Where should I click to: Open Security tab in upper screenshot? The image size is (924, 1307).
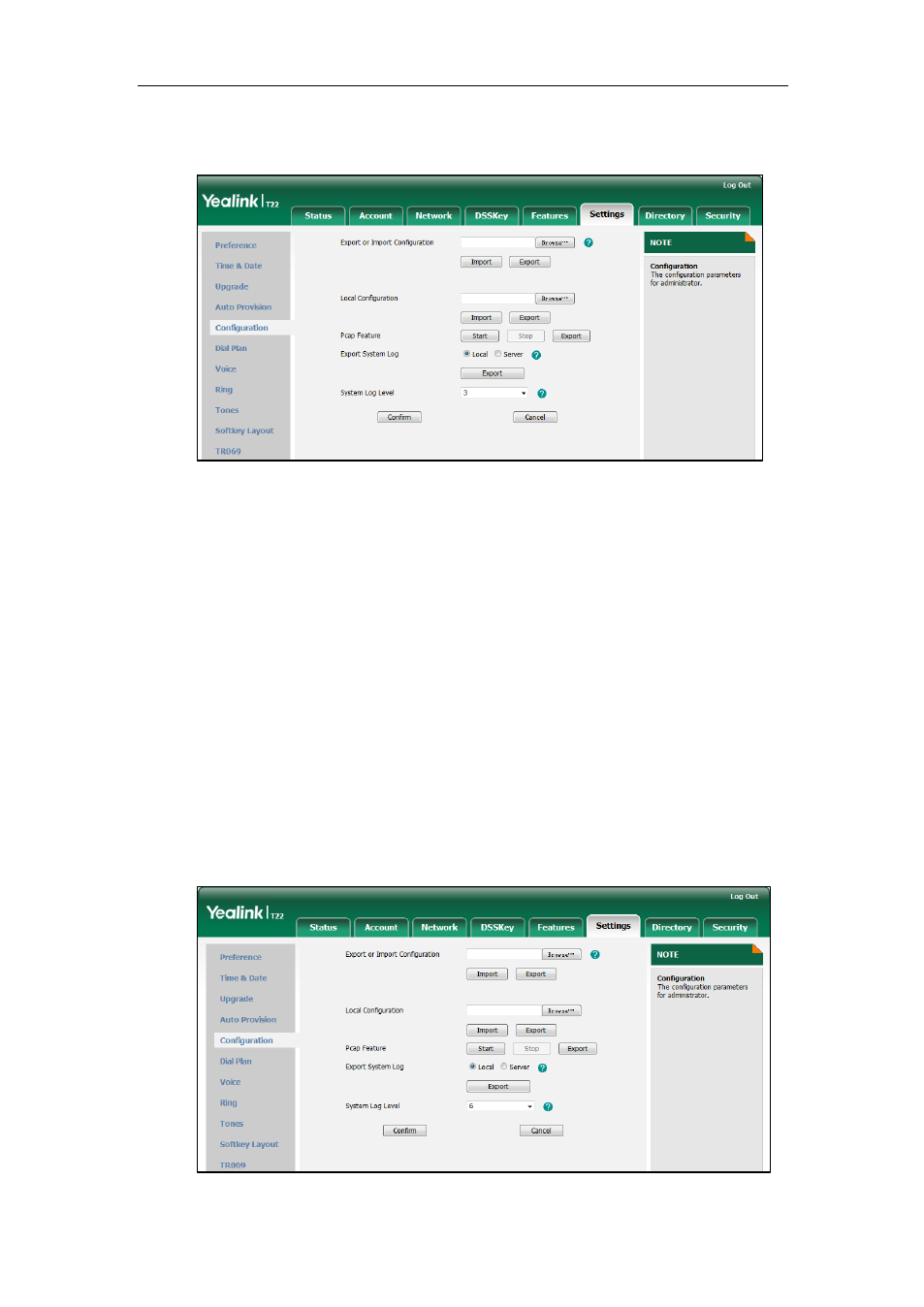(x=723, y=216)
